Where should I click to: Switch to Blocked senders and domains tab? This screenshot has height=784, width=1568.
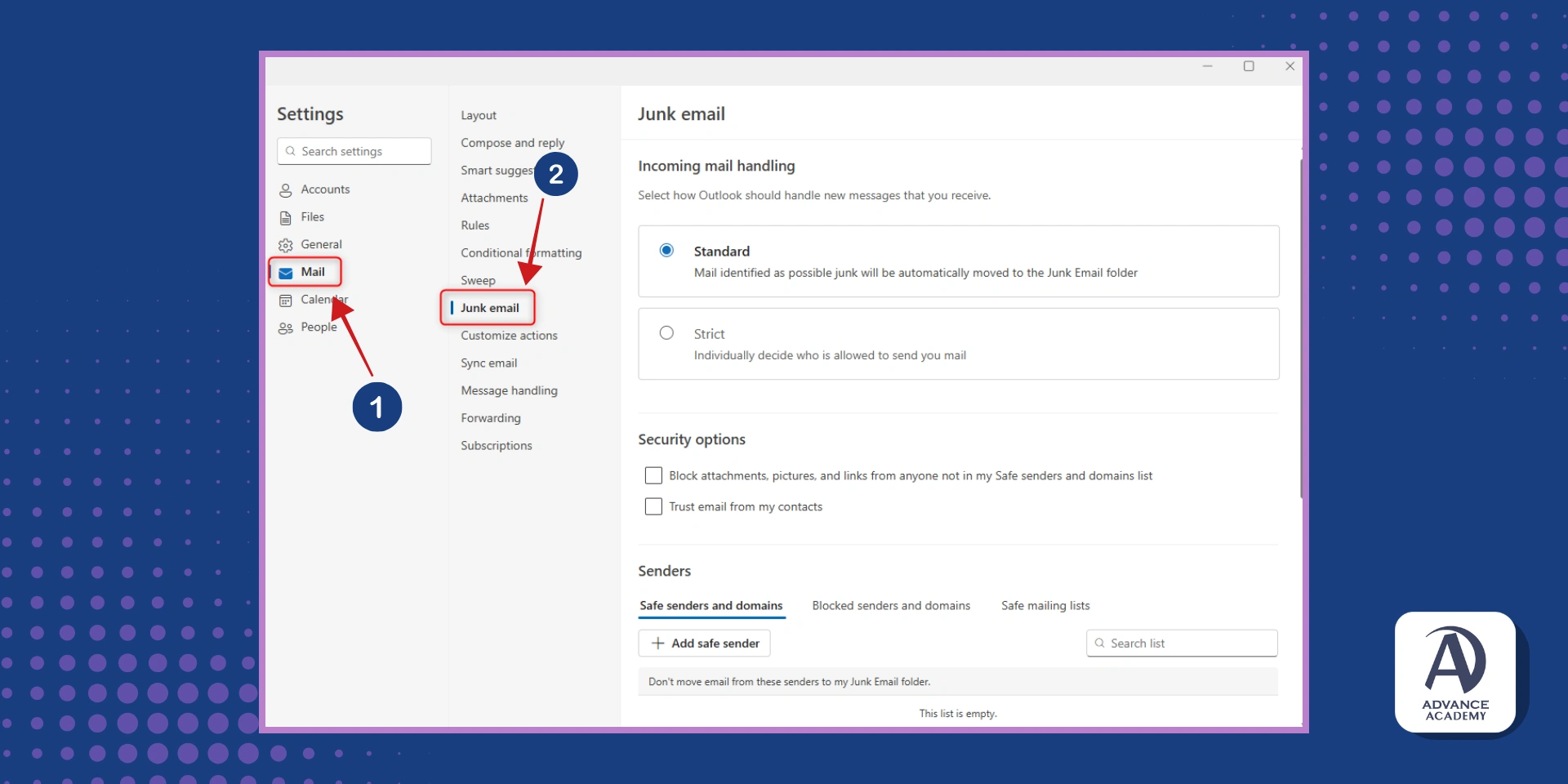pyautogui.click(x=891, y=606)
